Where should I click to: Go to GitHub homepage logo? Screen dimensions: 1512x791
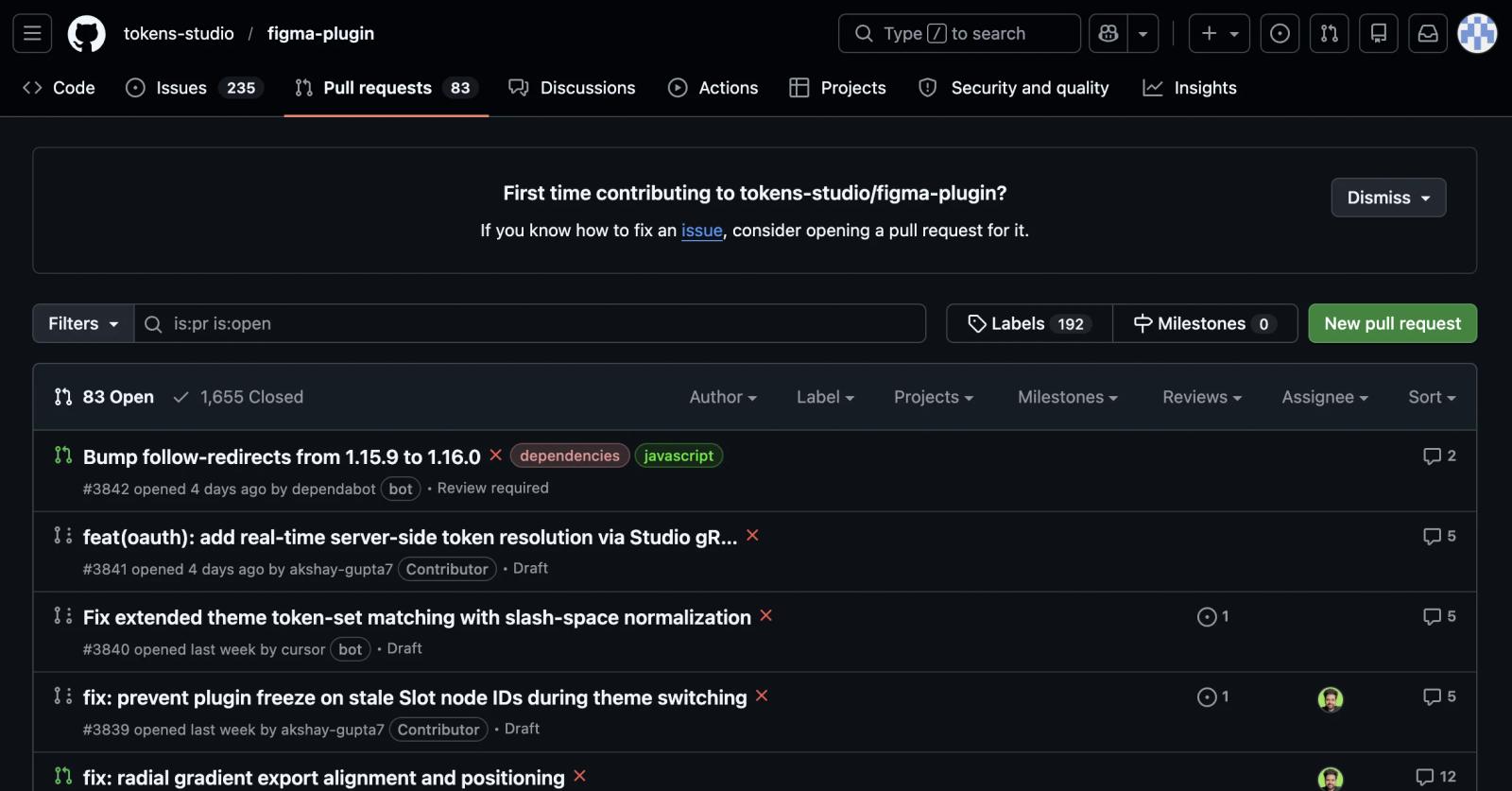coord(87,34)
